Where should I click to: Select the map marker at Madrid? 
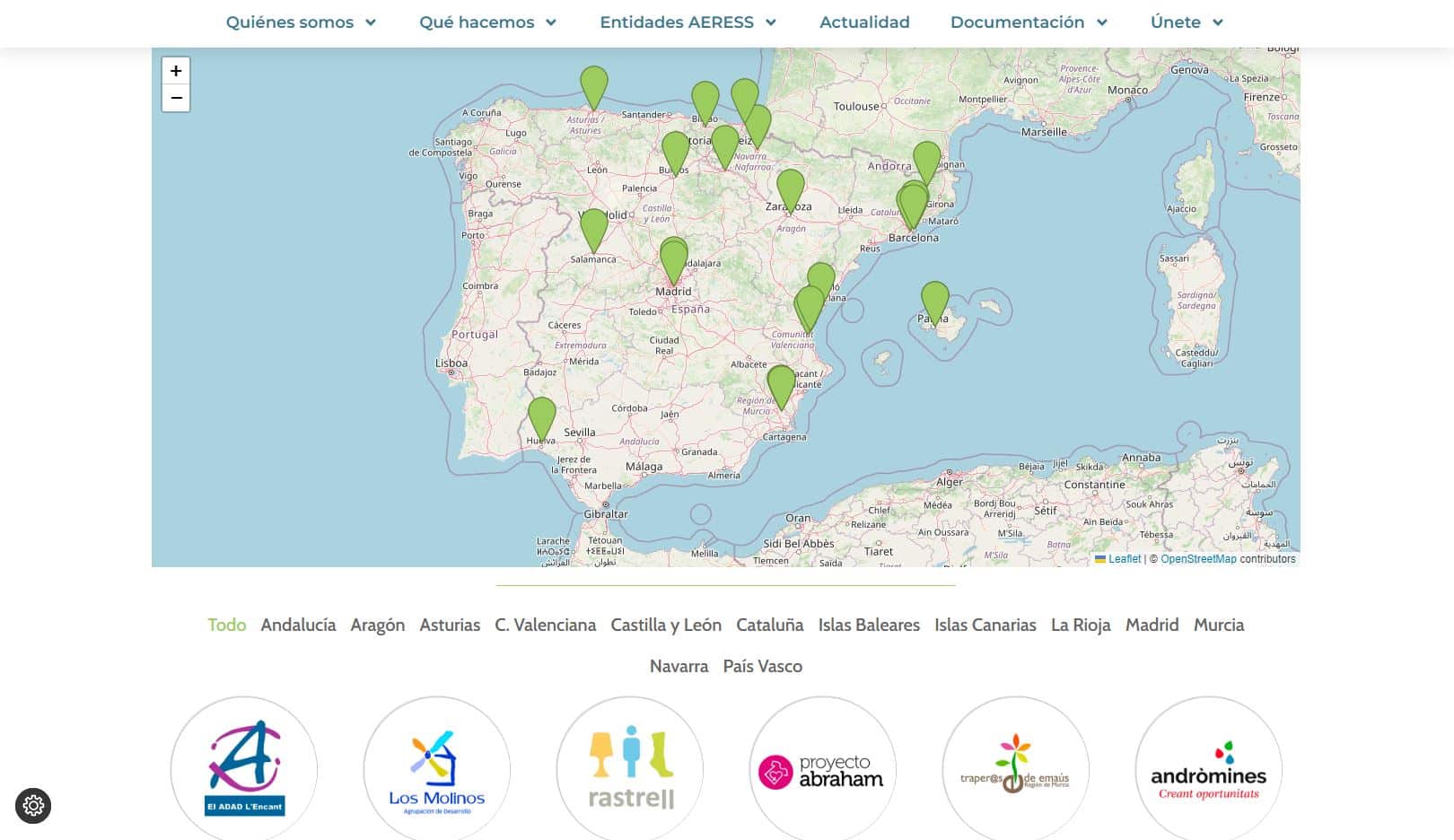[673, 262]
